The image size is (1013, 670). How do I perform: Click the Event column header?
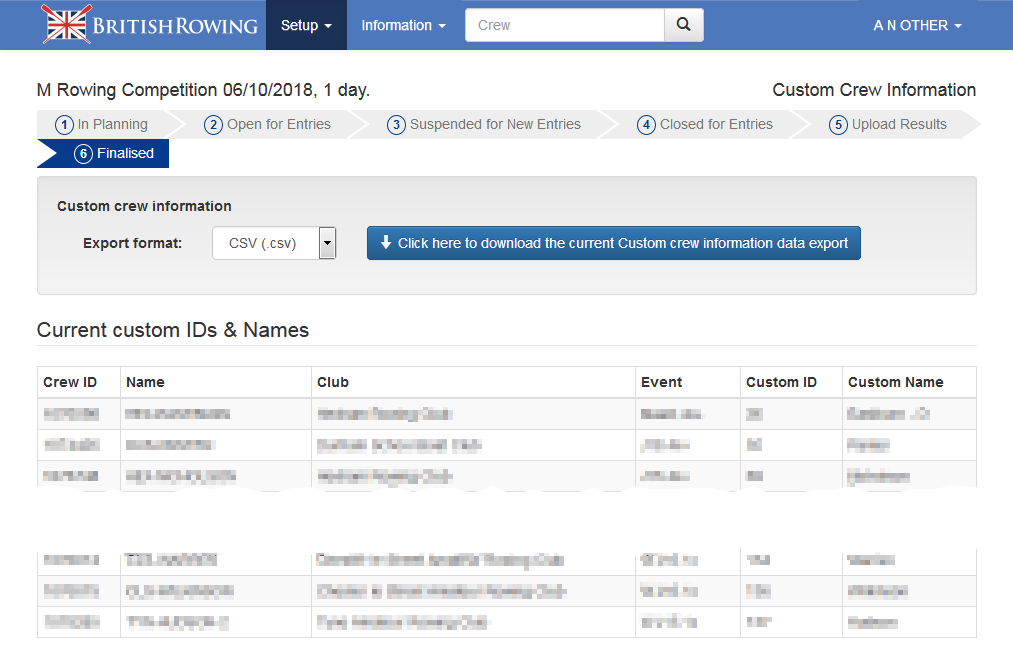click(x=662, y=382)
